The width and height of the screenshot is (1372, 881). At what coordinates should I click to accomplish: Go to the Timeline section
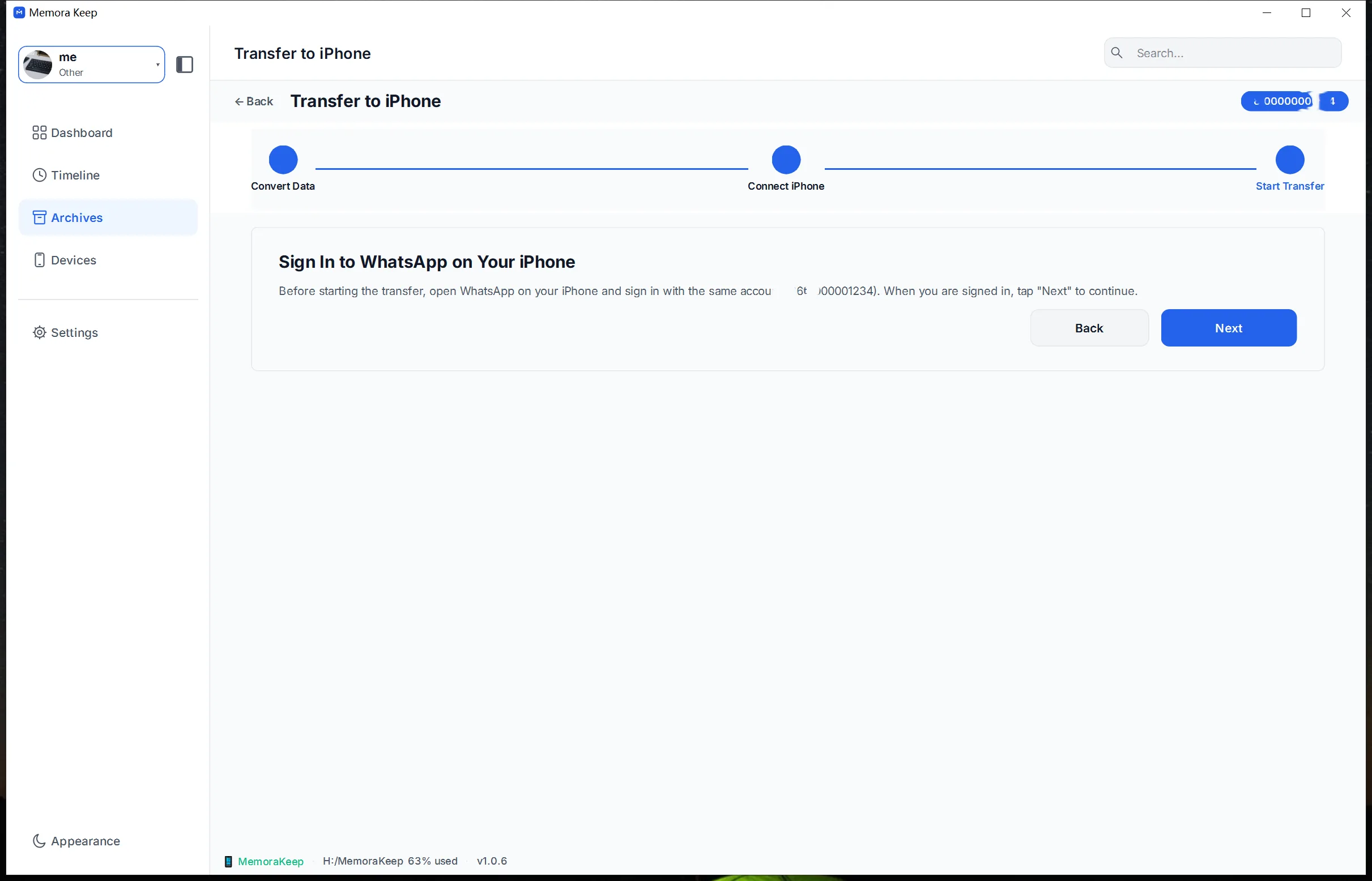[x=108, y=175]
